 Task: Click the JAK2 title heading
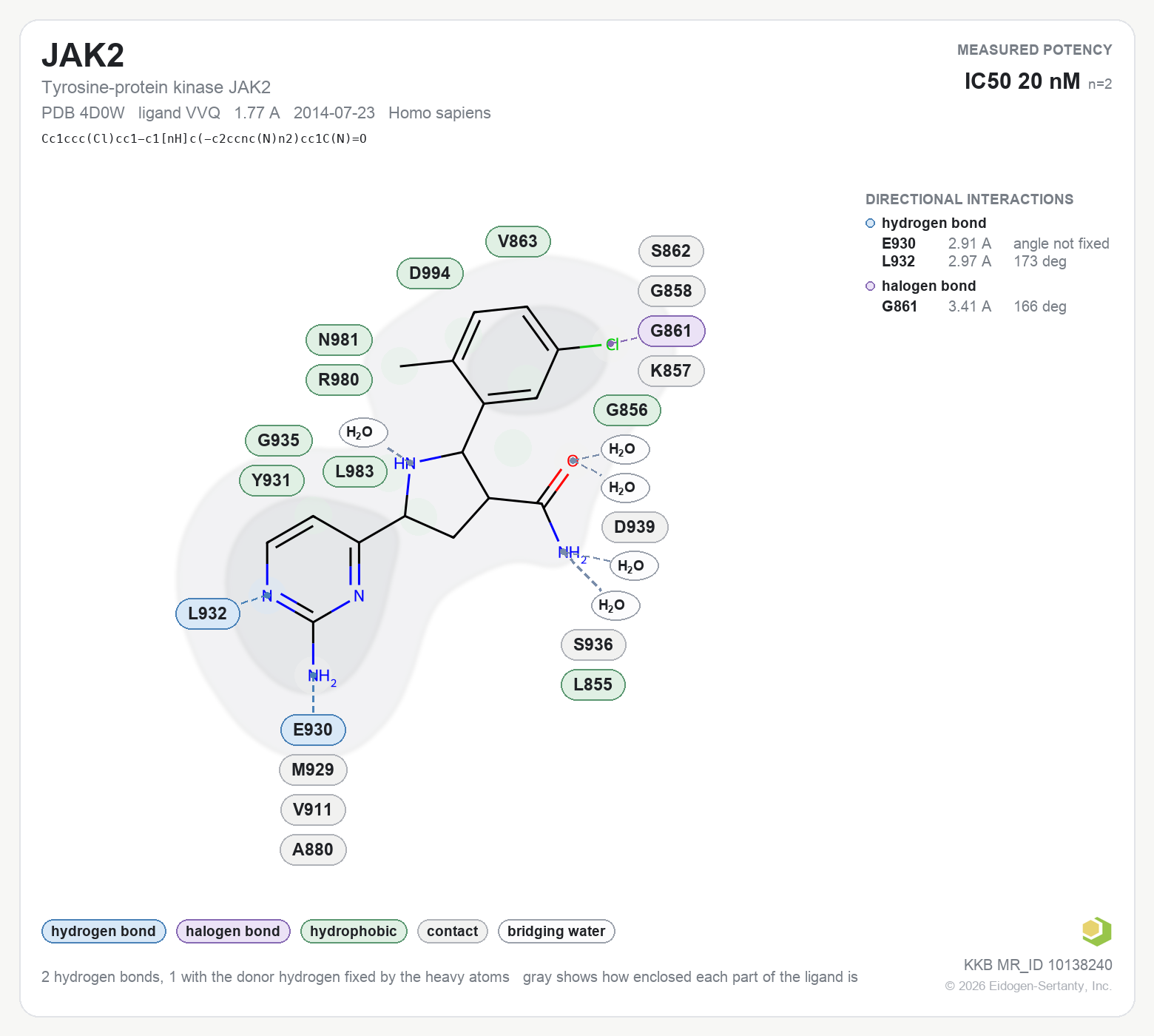(83, 55)
